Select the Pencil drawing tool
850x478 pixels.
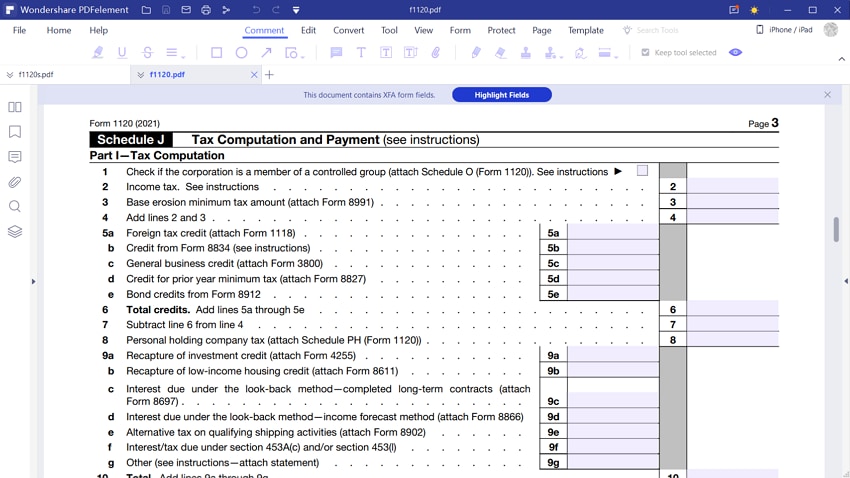pyautogui.click(x=475, y=53)
